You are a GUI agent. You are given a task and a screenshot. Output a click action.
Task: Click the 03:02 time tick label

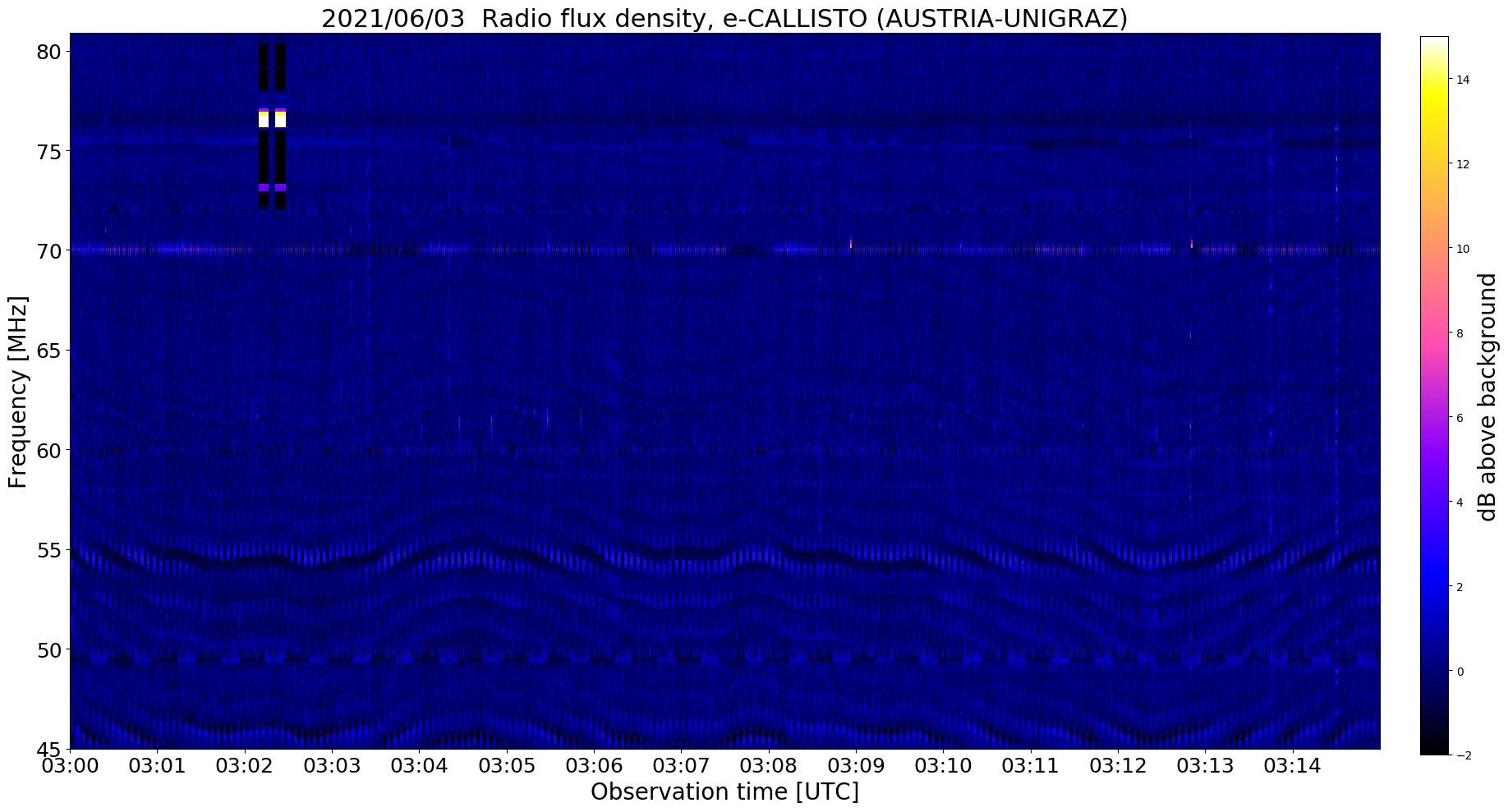[245, 766]
